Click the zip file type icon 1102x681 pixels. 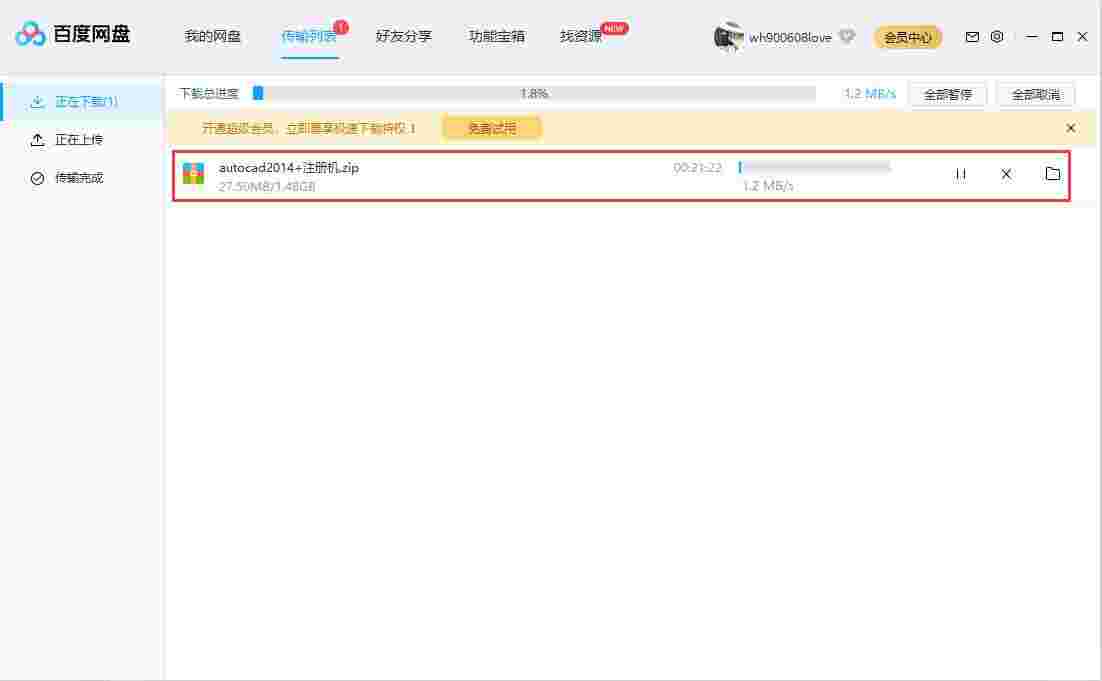(193, 173)
